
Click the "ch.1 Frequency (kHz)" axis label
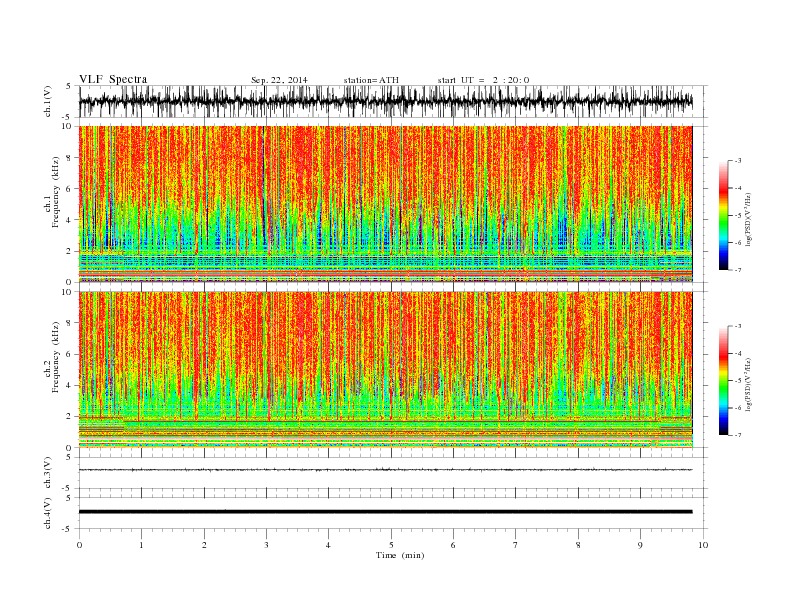(52, 192)
